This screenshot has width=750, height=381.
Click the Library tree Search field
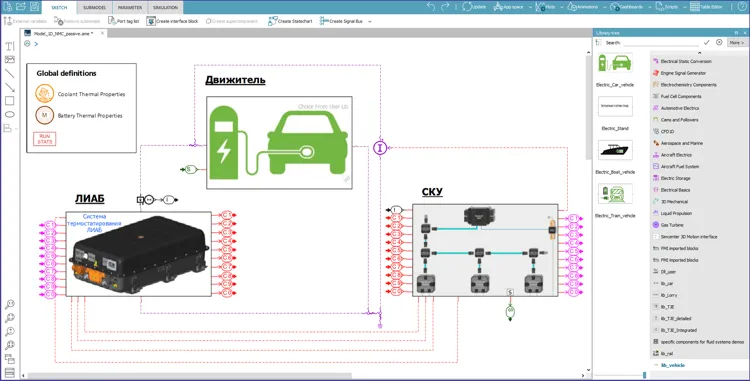tap(661, 43)
